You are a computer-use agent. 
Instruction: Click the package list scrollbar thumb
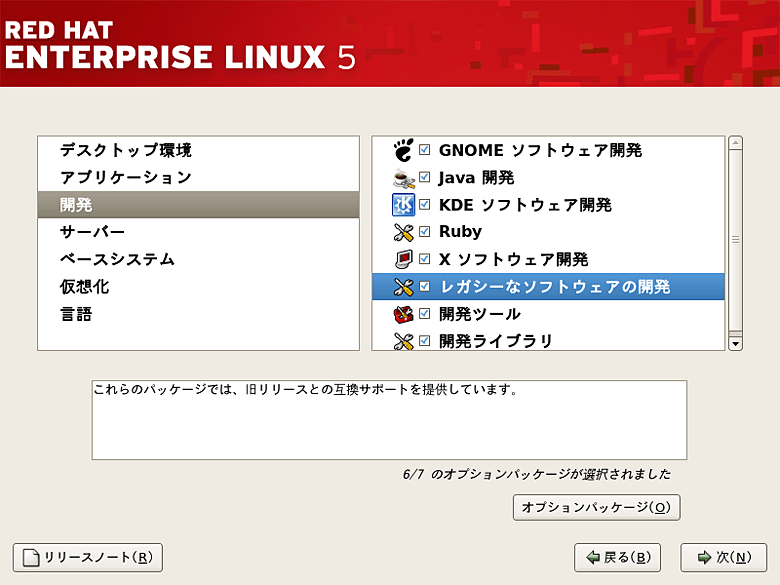pyautogui.click(x=735, y=240)
